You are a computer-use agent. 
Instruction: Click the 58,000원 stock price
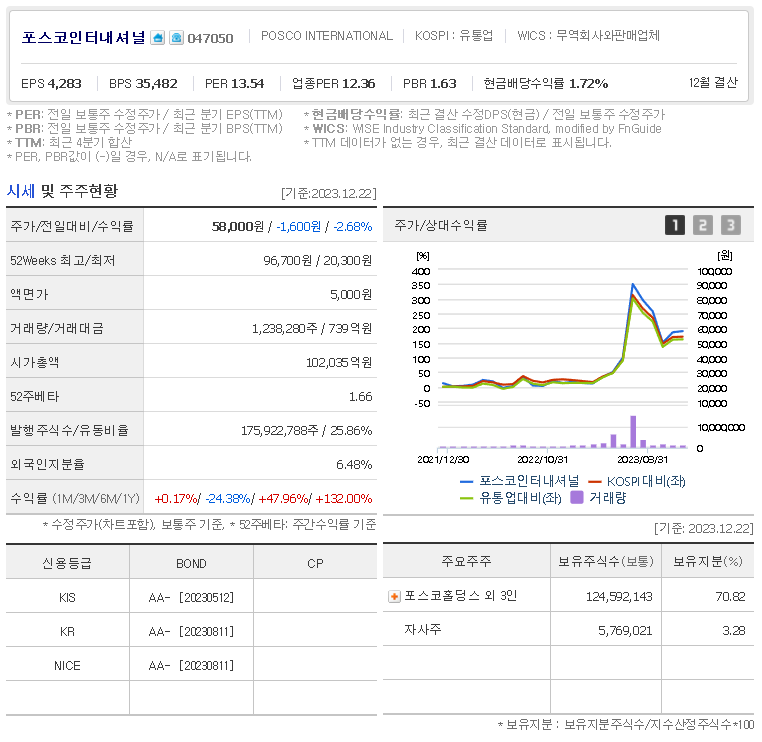click(x=238, y=226)
